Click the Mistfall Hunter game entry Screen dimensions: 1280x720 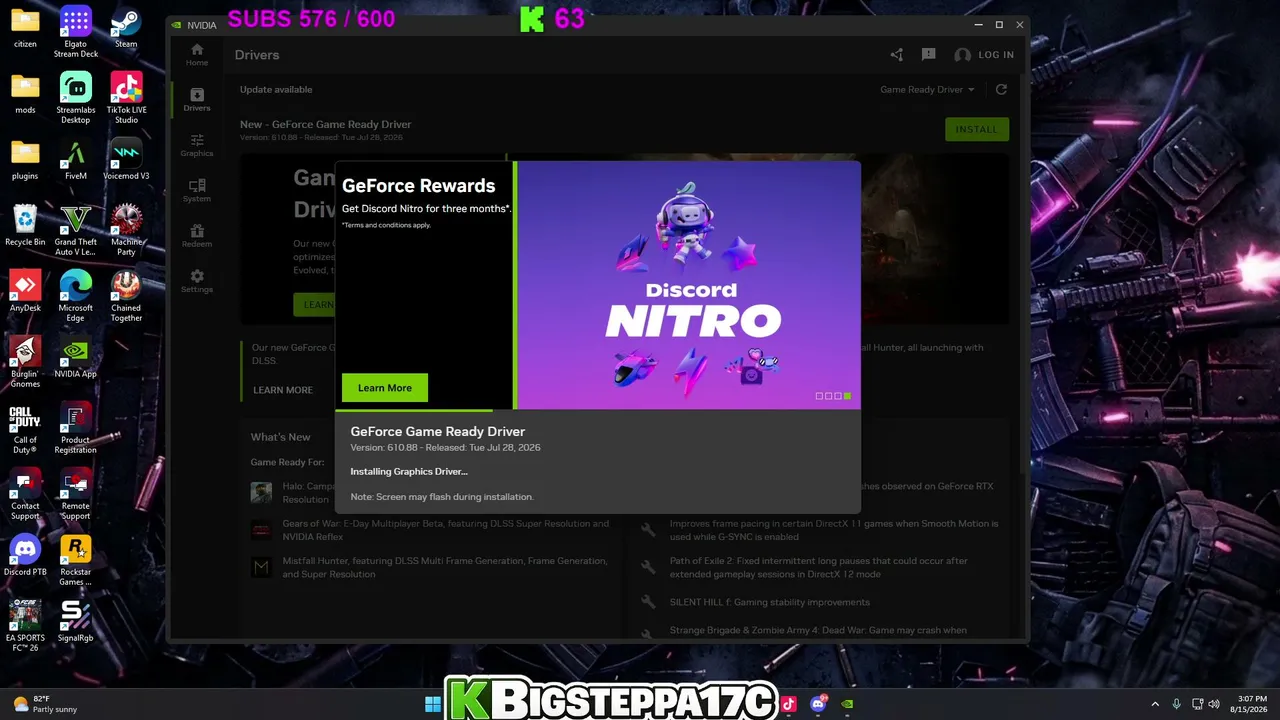tap(445, 568)
